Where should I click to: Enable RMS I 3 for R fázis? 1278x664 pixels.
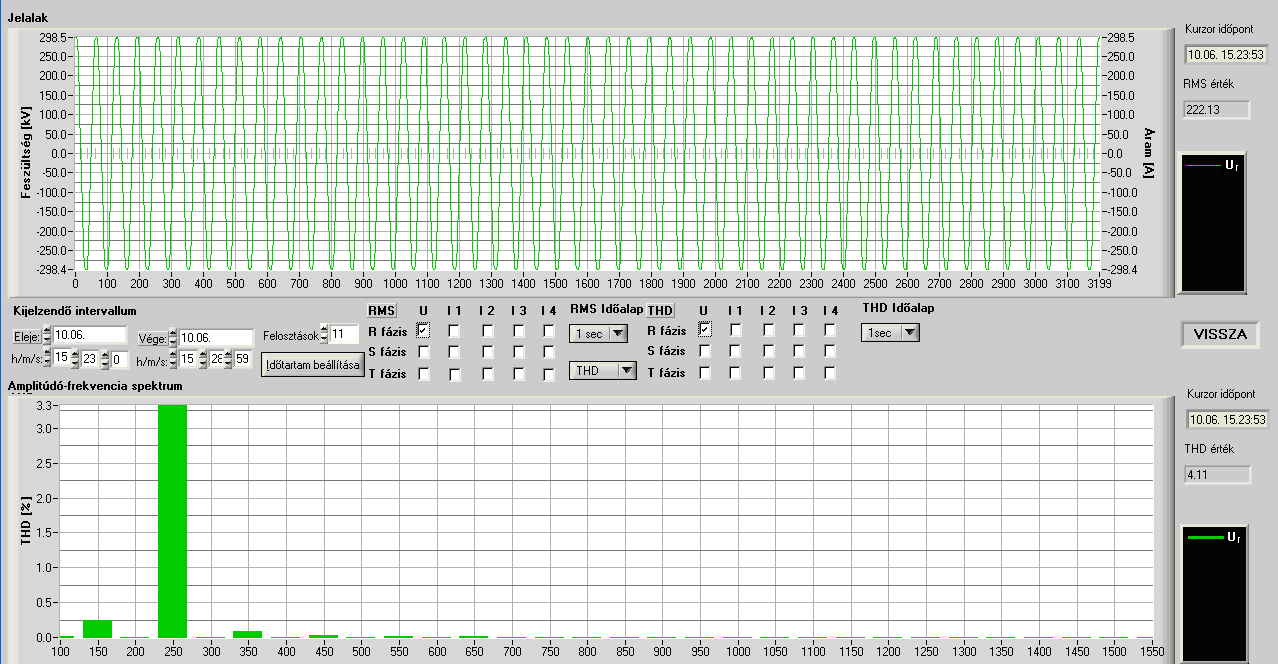[x=519, y=330]
